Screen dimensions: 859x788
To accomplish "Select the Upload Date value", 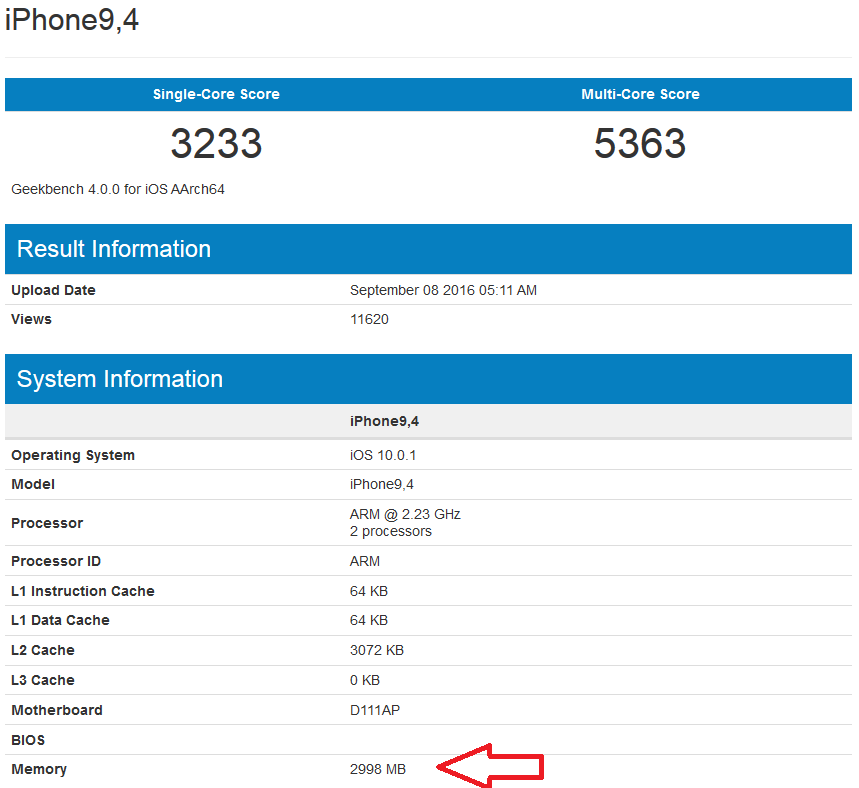I will pyautogui.click(x=444, y=290).
